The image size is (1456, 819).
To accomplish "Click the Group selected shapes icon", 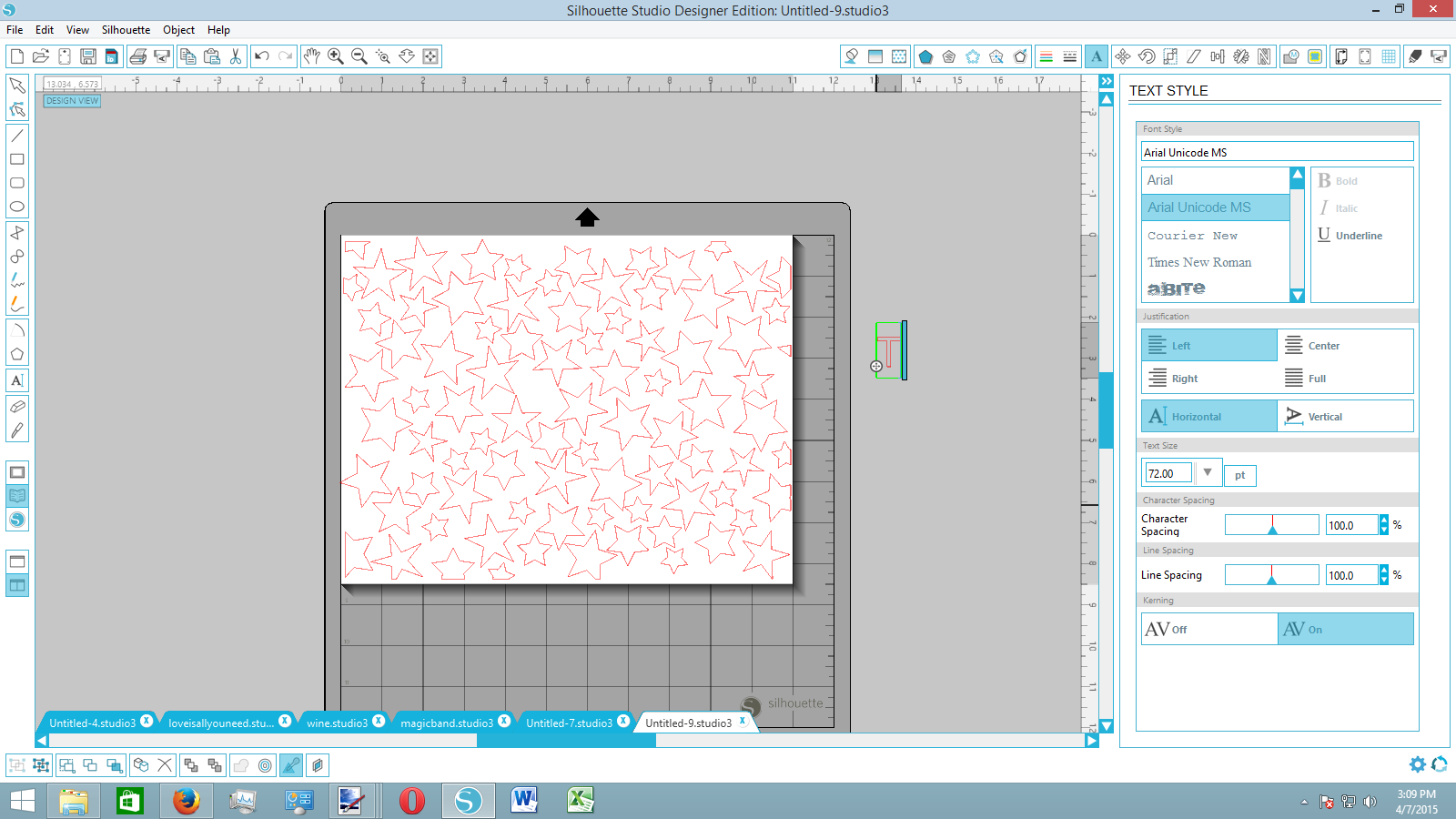I will click(17, 765).
